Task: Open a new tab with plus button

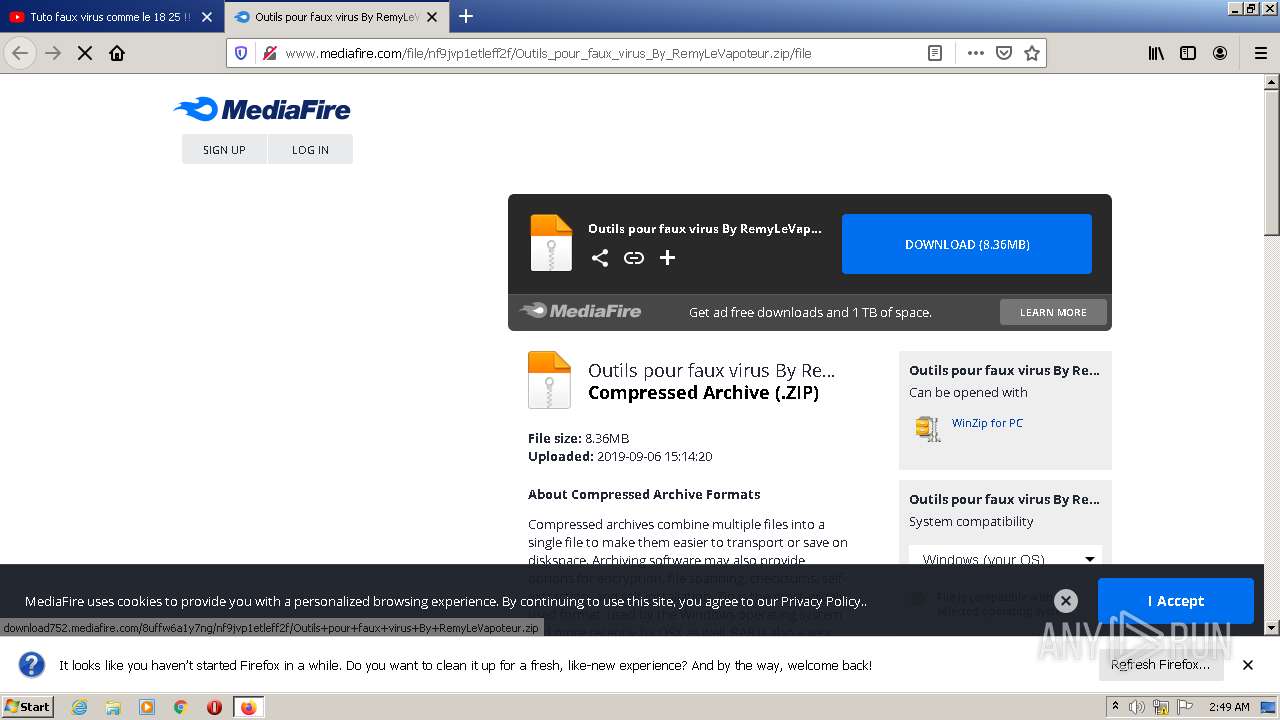Action: [x=466, y=16]
